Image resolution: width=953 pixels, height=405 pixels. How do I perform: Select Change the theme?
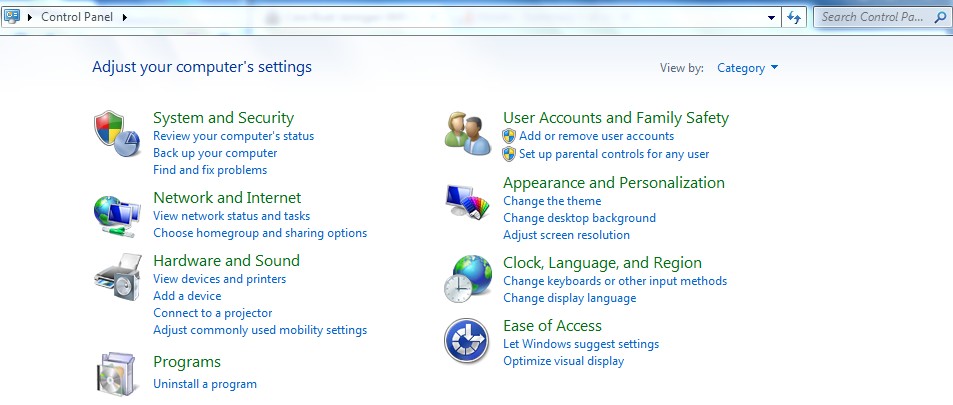tap(552, 201)
